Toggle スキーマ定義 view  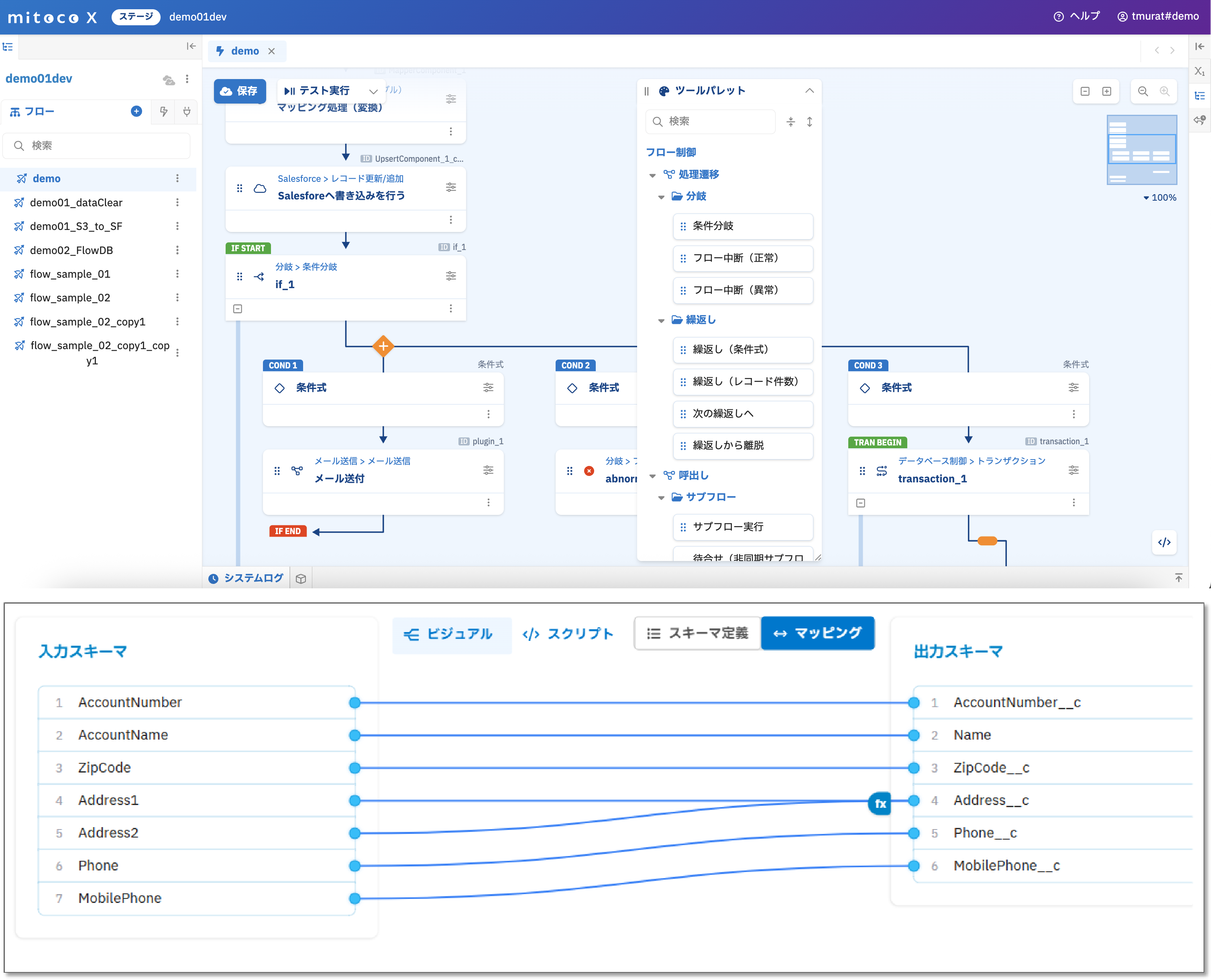point(699,634)
